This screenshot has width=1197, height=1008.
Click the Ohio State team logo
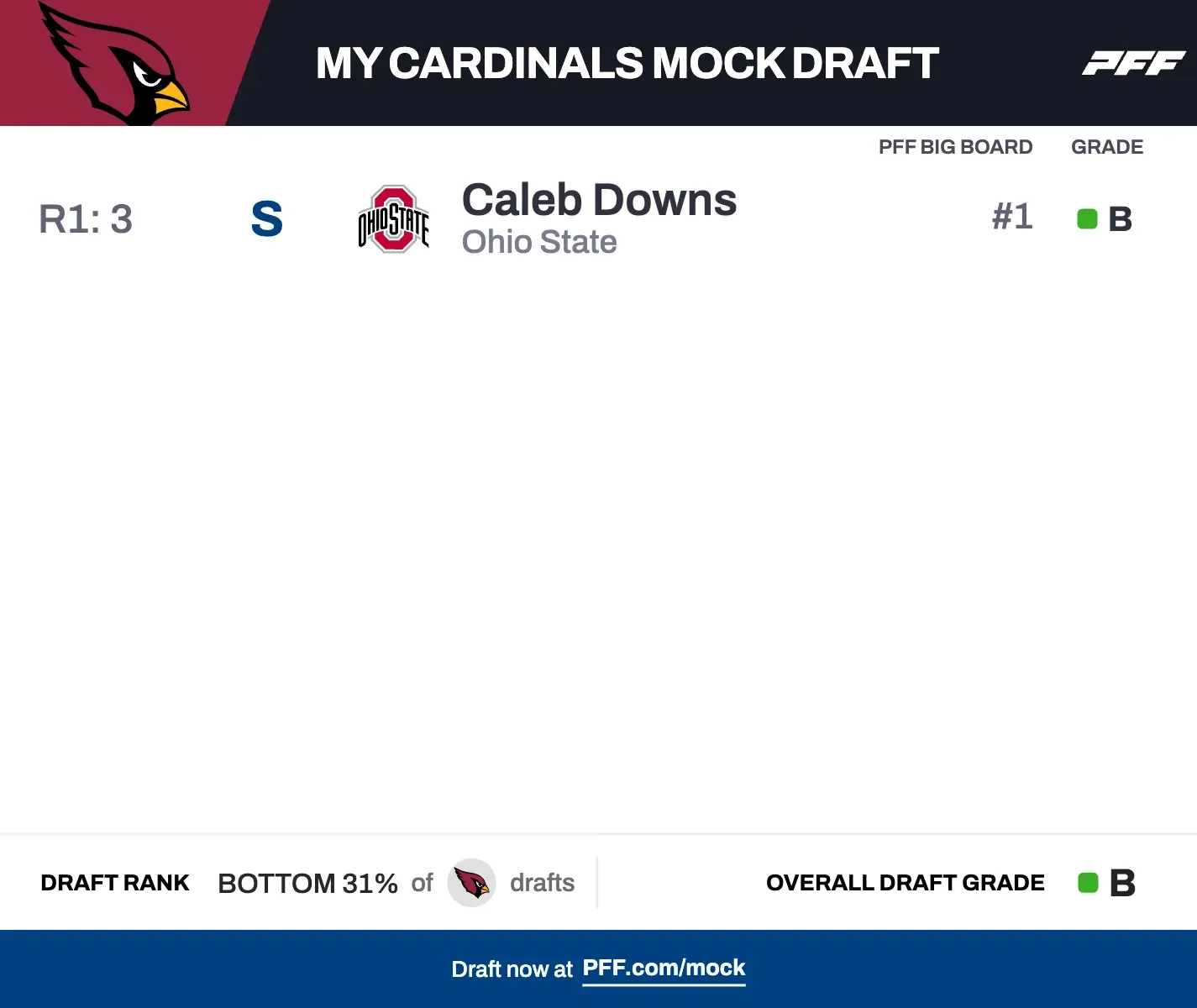point(393,219)
